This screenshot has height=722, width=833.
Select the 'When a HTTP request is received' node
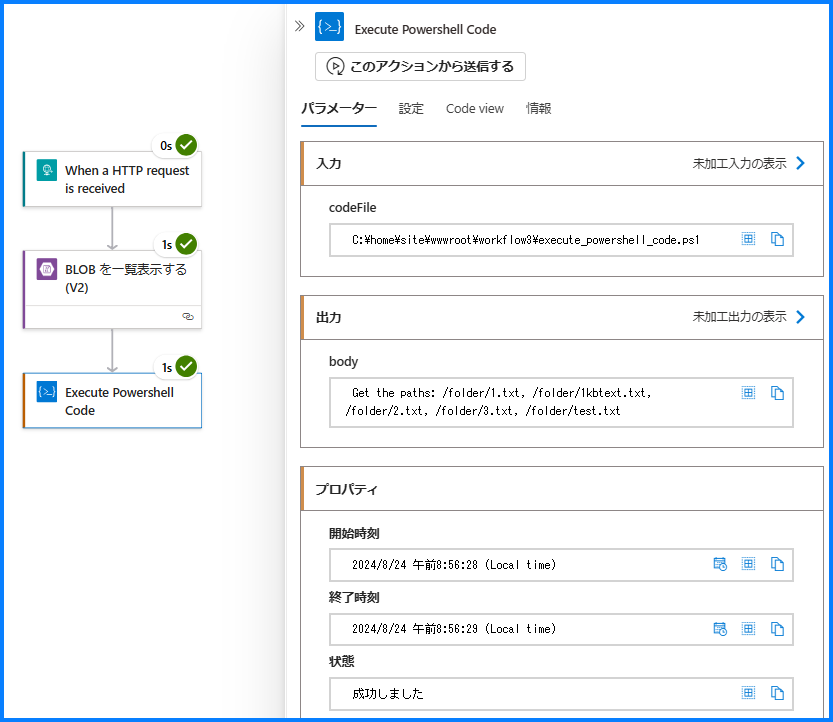[x=112, y=179]
